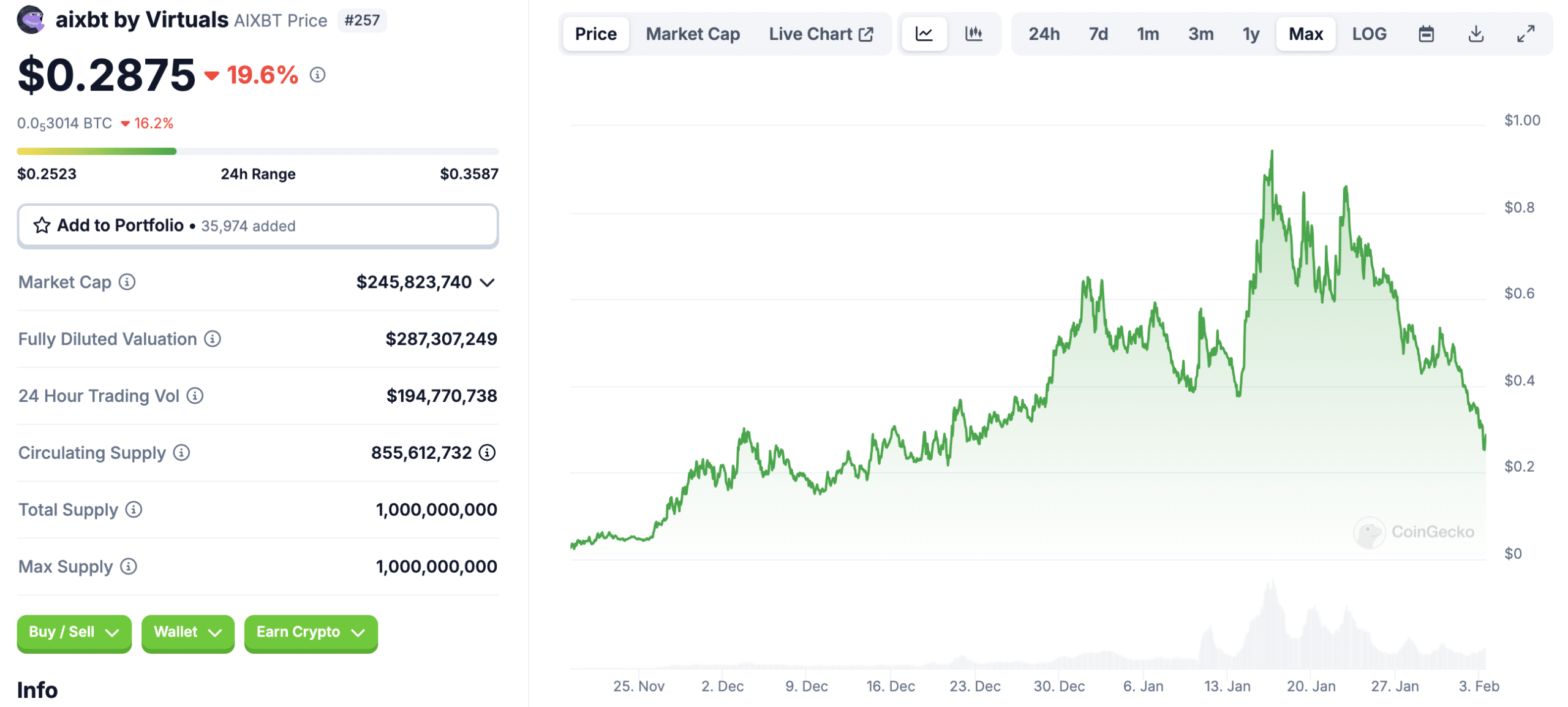Select the Price tab
Image resolution: width=1568 pixels, height=707 pixels.
[x=595, y=34]
